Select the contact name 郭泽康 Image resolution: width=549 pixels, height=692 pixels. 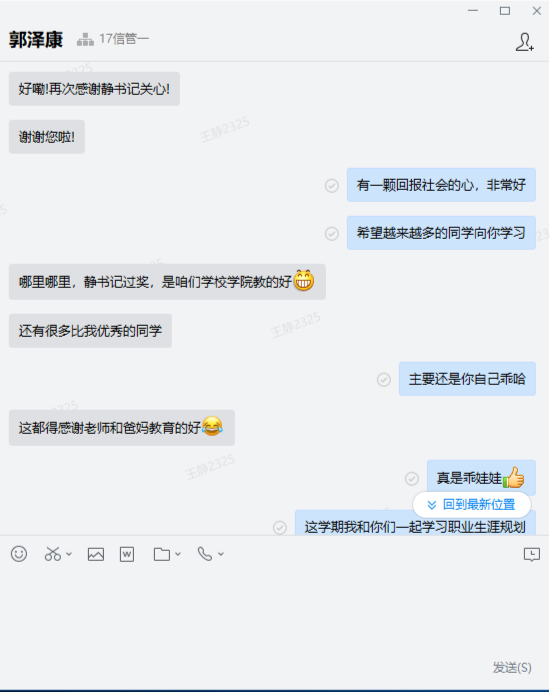36,40
